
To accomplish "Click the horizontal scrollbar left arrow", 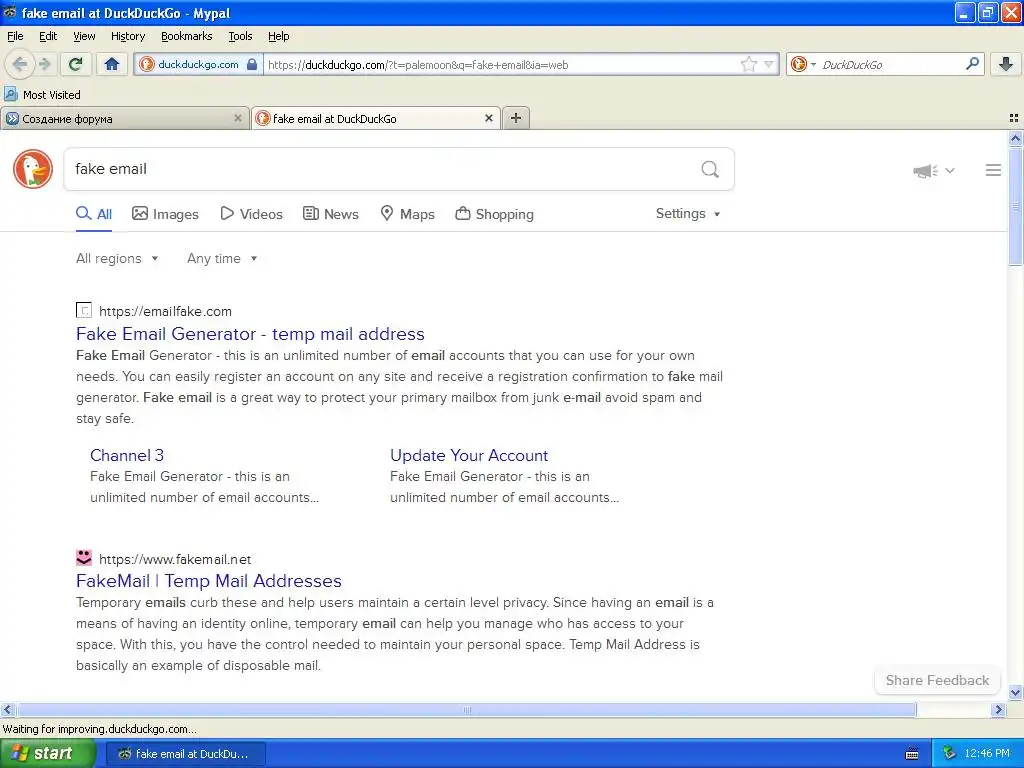I will point(7,709).
